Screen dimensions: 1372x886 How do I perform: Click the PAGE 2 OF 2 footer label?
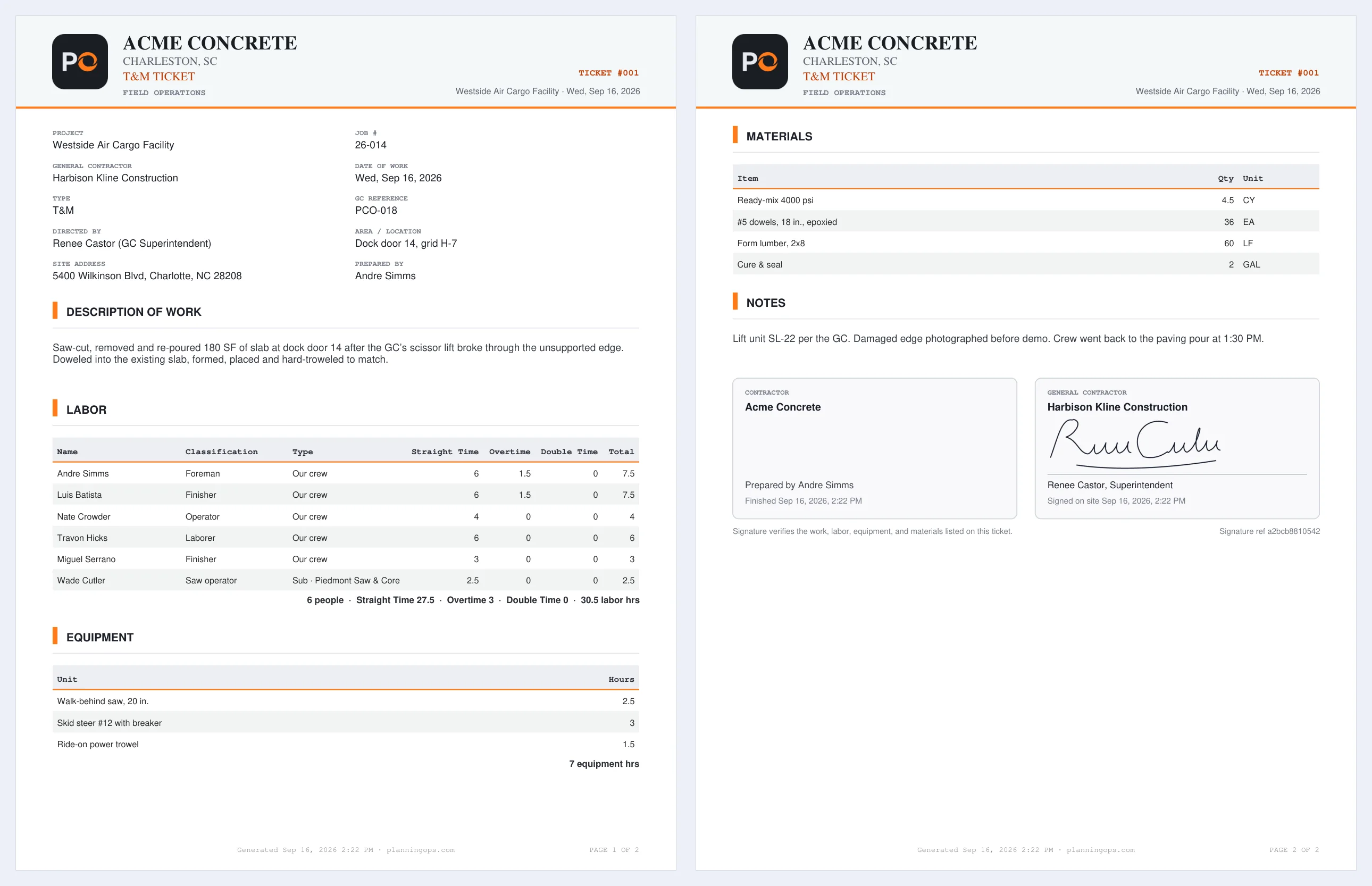1294,850
